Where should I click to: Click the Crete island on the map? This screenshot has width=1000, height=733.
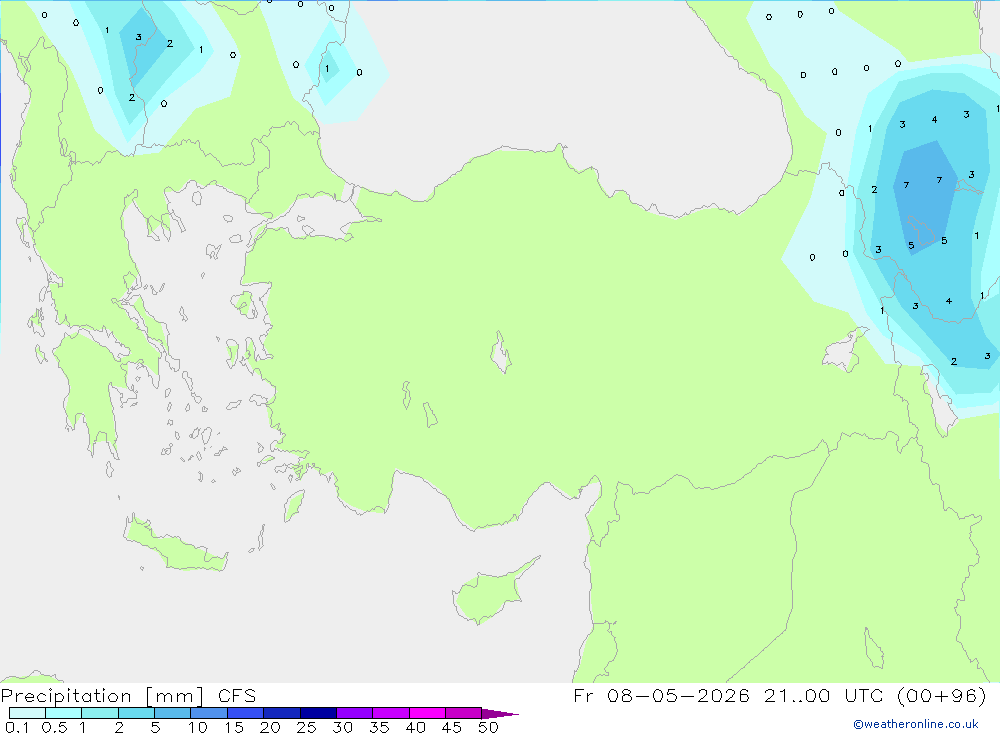tap(173, 544)
